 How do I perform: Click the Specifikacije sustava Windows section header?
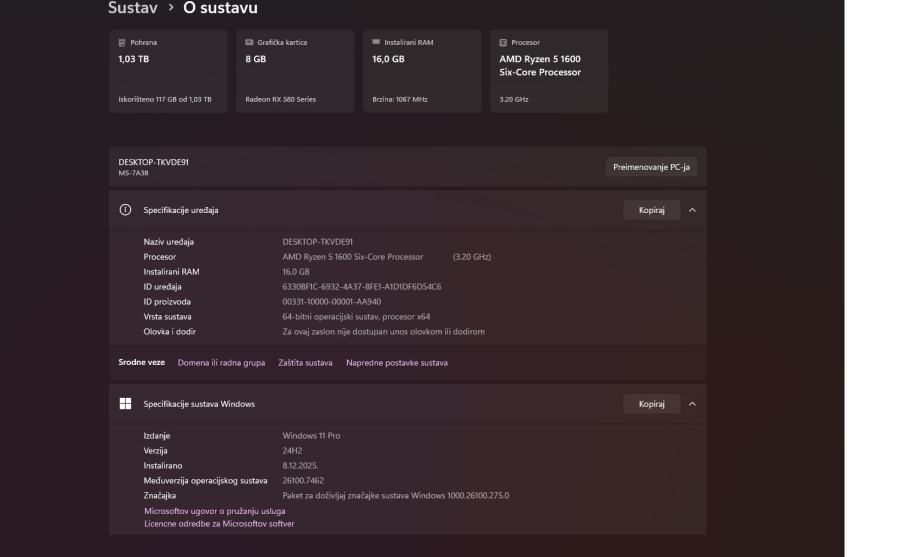pyautogui.click(x=407, y=403)
